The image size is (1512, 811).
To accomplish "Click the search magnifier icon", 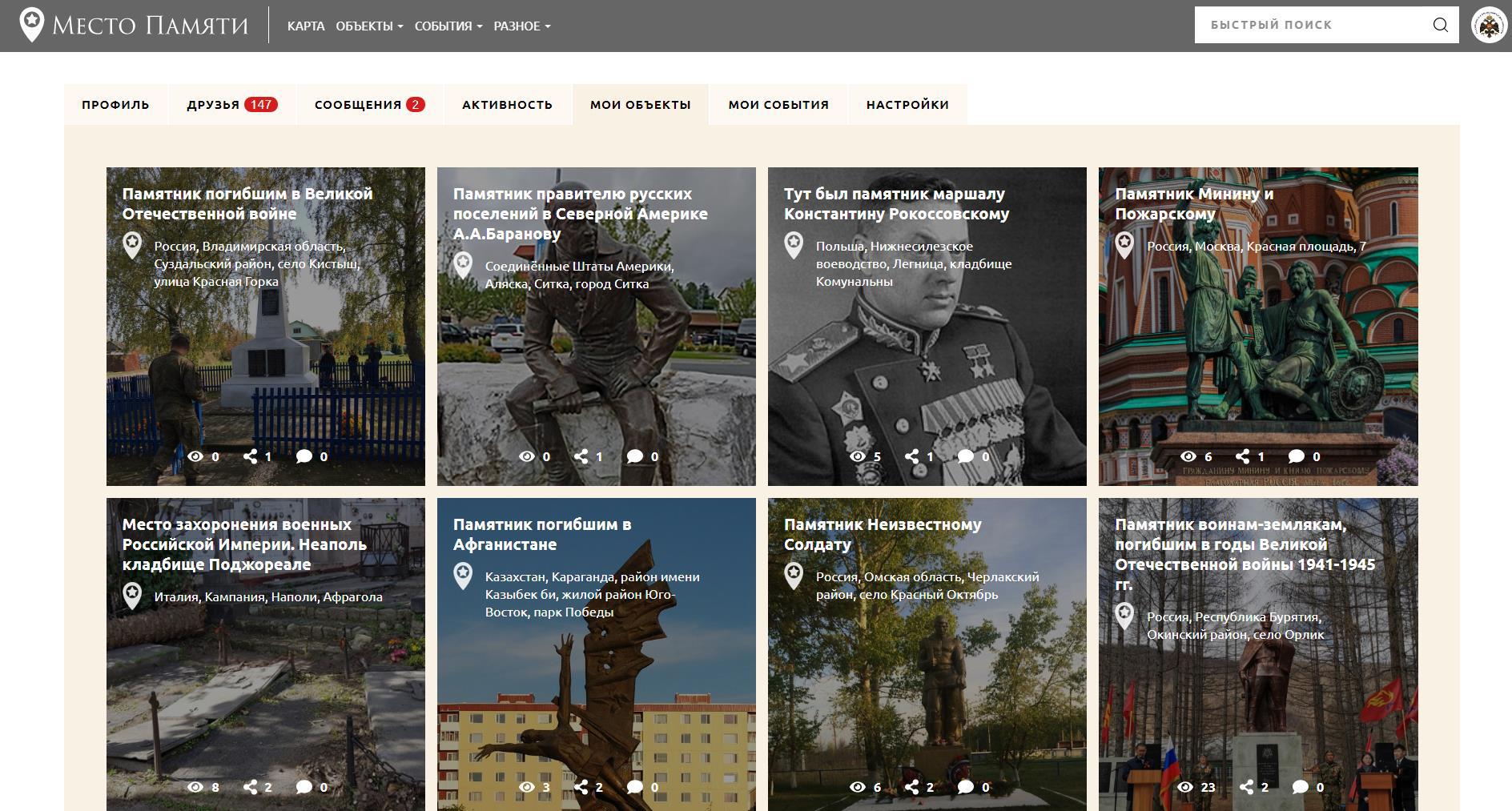I will pyautogui.click(x=1440, y=25).
